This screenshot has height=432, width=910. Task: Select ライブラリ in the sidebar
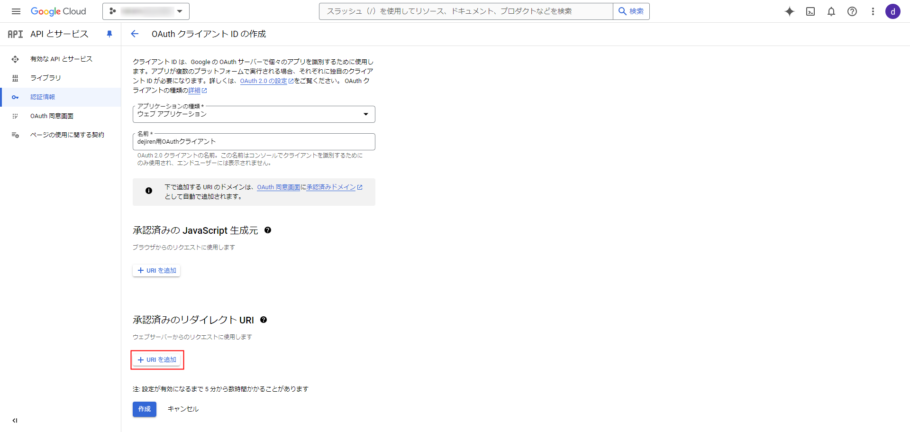point(44,77)
